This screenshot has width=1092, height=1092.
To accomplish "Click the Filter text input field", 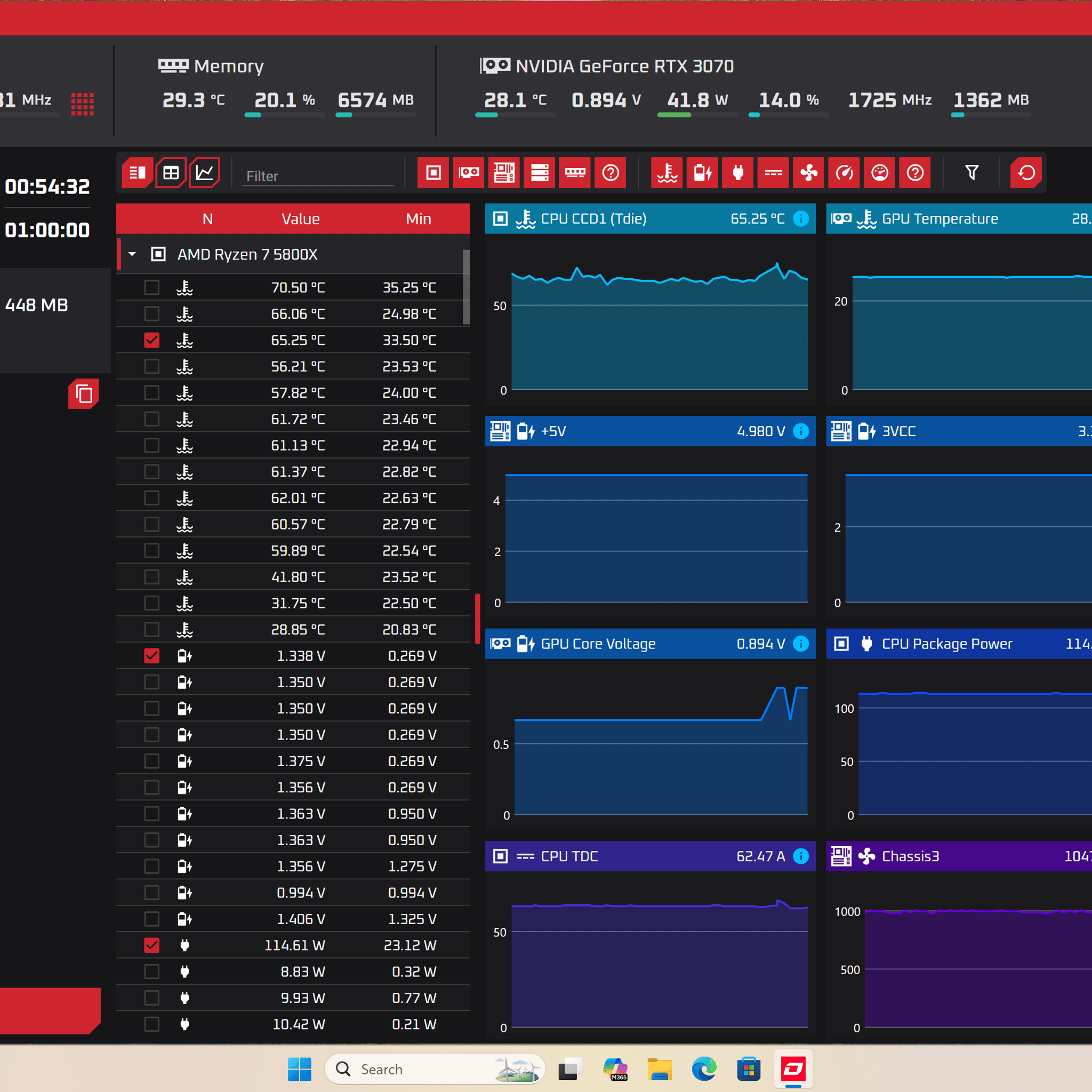I will pos(318,176).
